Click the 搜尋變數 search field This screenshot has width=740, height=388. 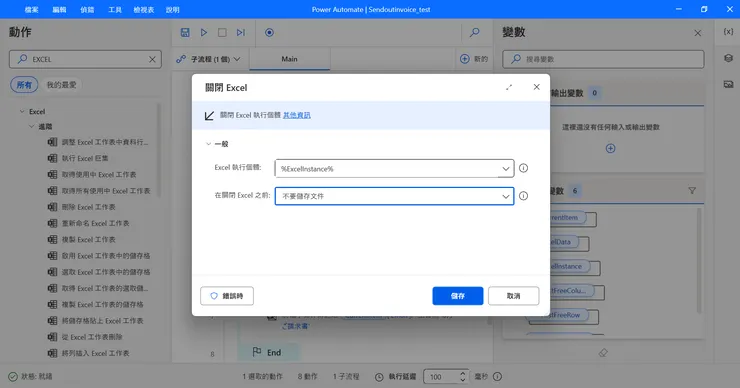pyautogui.click(x=603, y=59)
